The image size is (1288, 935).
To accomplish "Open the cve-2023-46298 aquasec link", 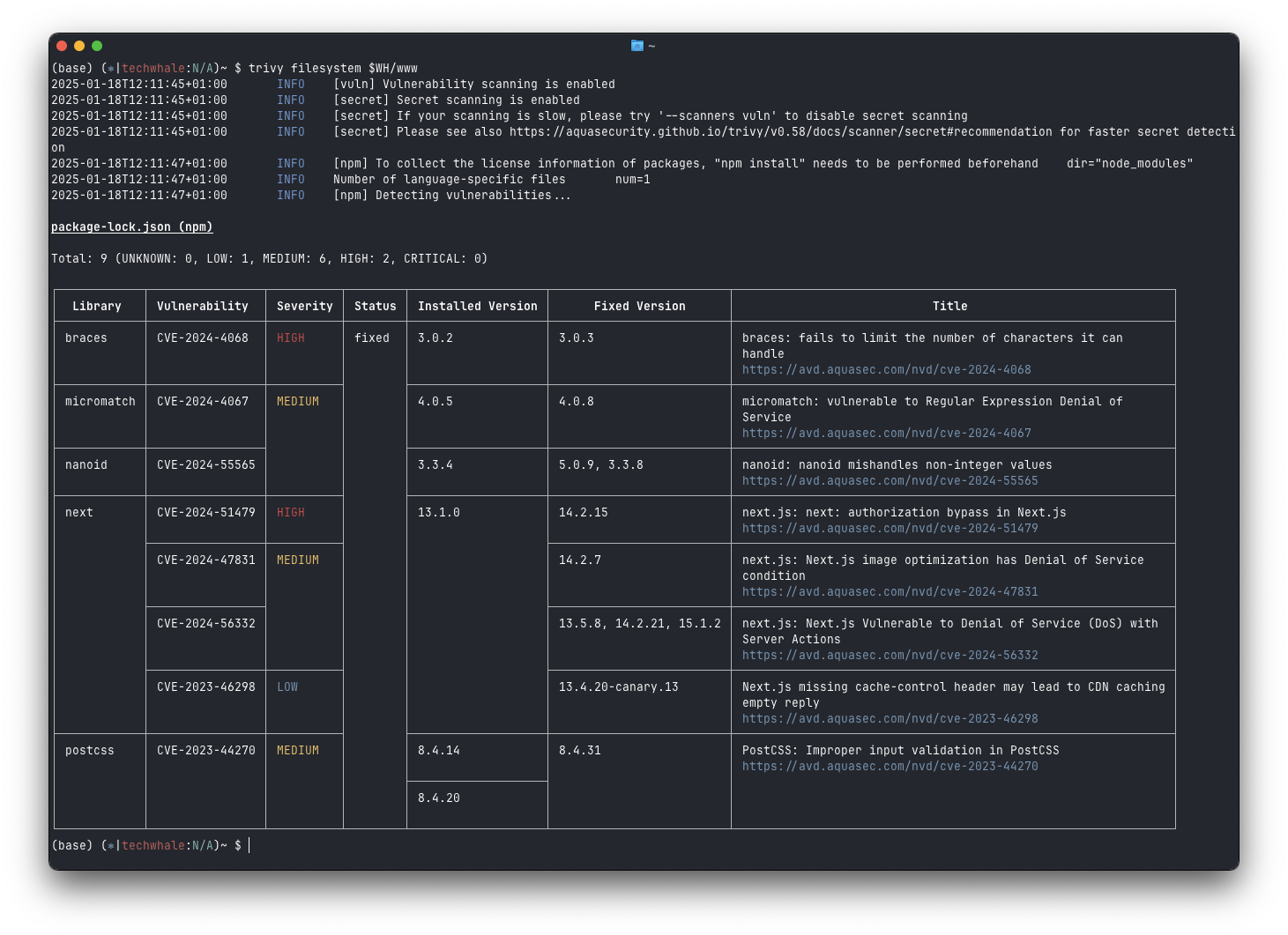I will [890, 719].
